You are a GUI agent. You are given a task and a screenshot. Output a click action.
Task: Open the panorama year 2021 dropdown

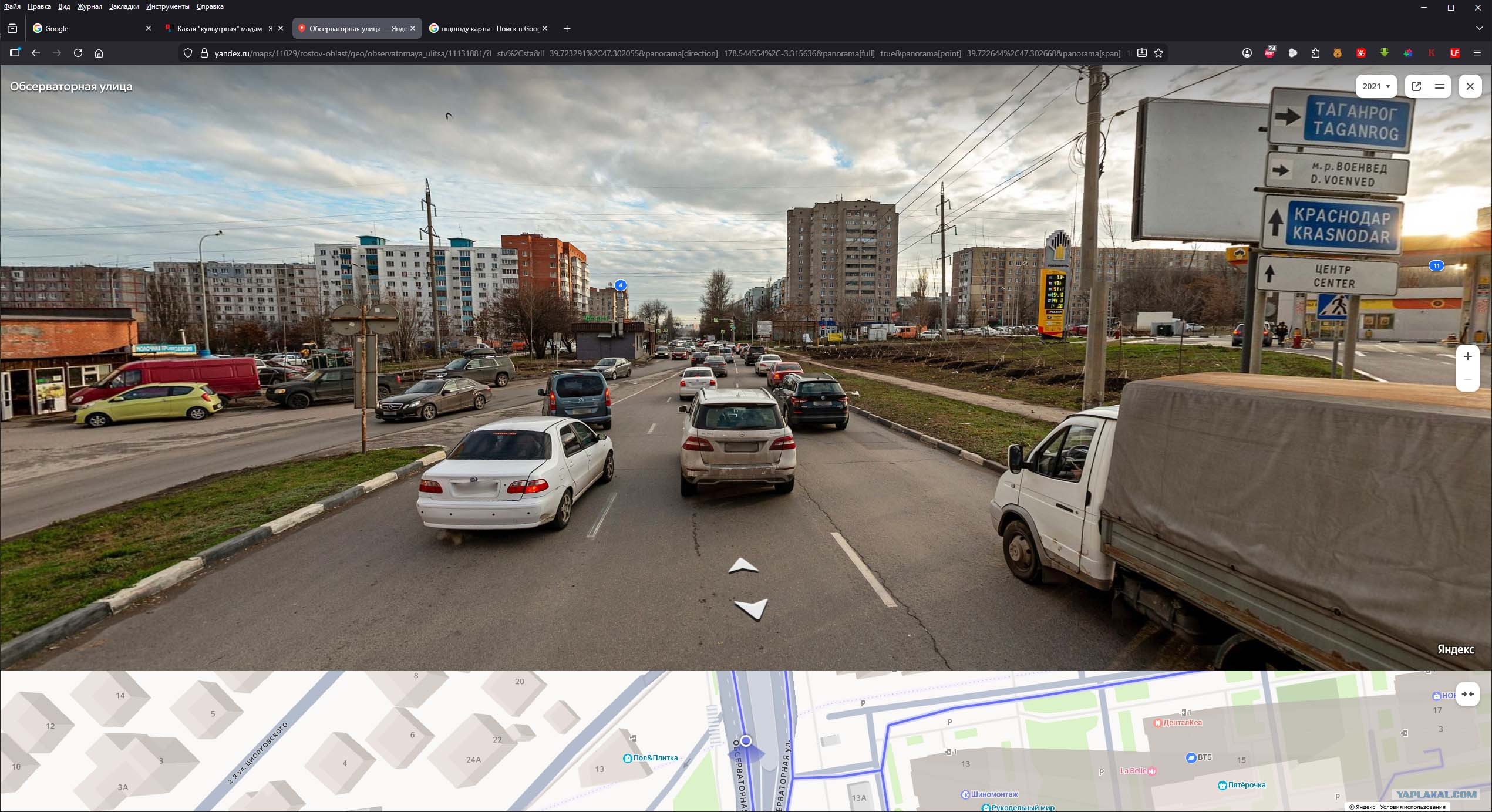(1376, 86)
